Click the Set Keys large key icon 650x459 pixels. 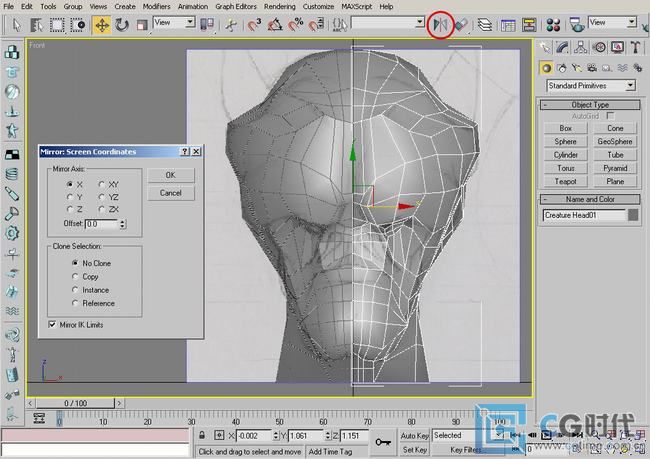(x=383, y=443)
